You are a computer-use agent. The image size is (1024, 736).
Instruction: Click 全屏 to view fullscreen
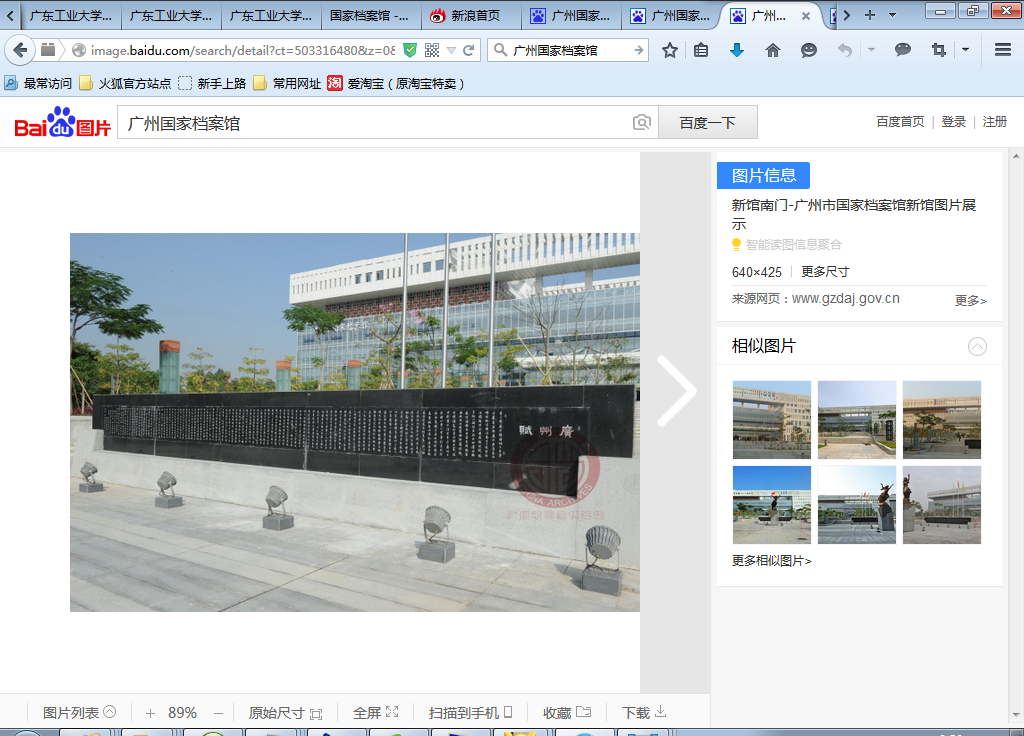[x=375, y=713]
